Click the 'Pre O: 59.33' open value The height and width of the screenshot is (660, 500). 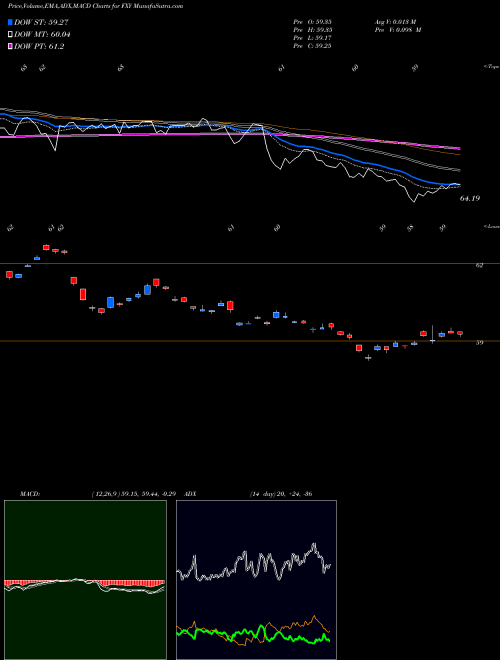click(x=312, y=22)
